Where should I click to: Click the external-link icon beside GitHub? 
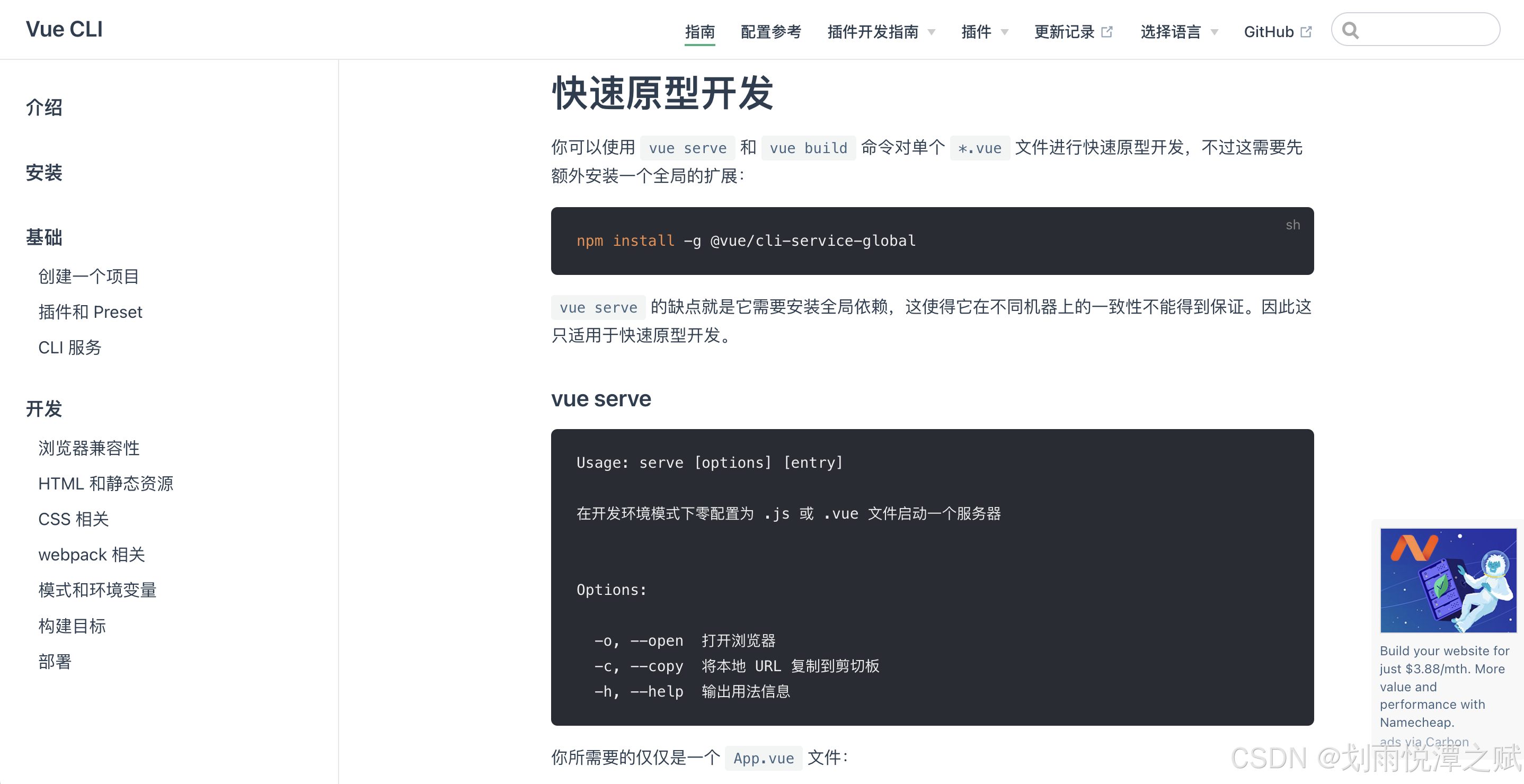[1306, 32]
